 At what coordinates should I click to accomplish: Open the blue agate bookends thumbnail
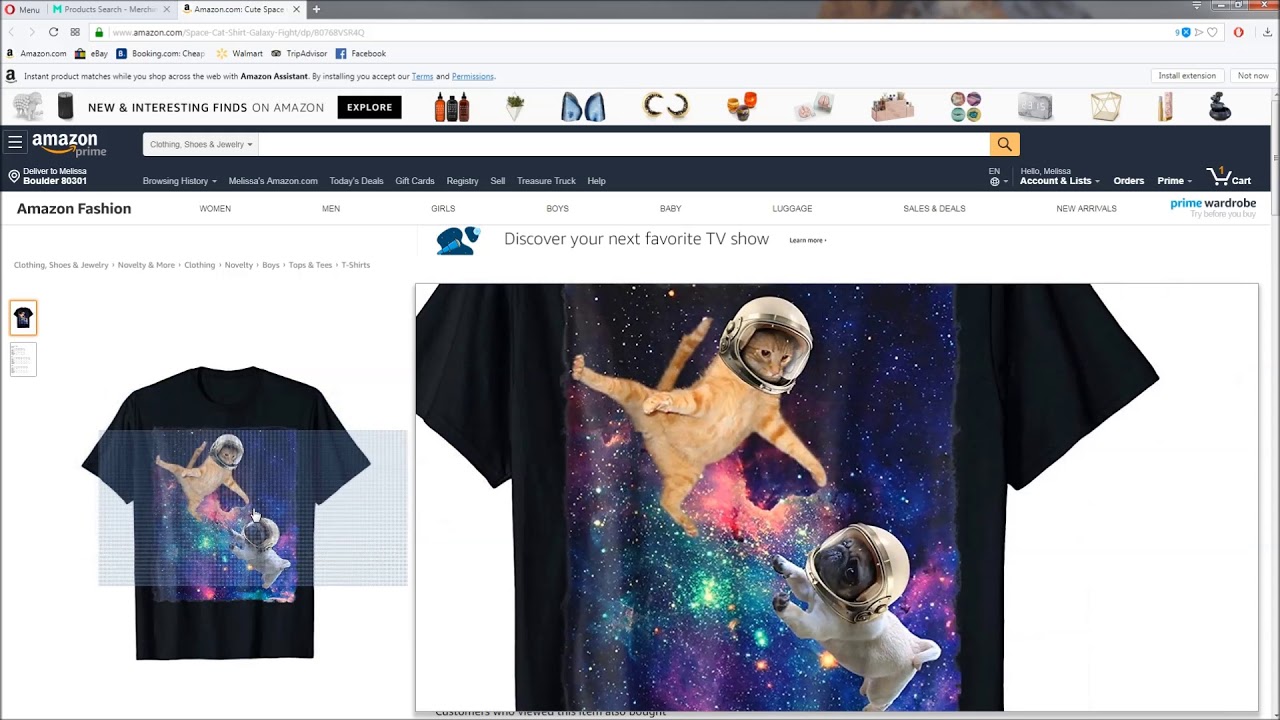pyautogui.click(x=582, y=106)
